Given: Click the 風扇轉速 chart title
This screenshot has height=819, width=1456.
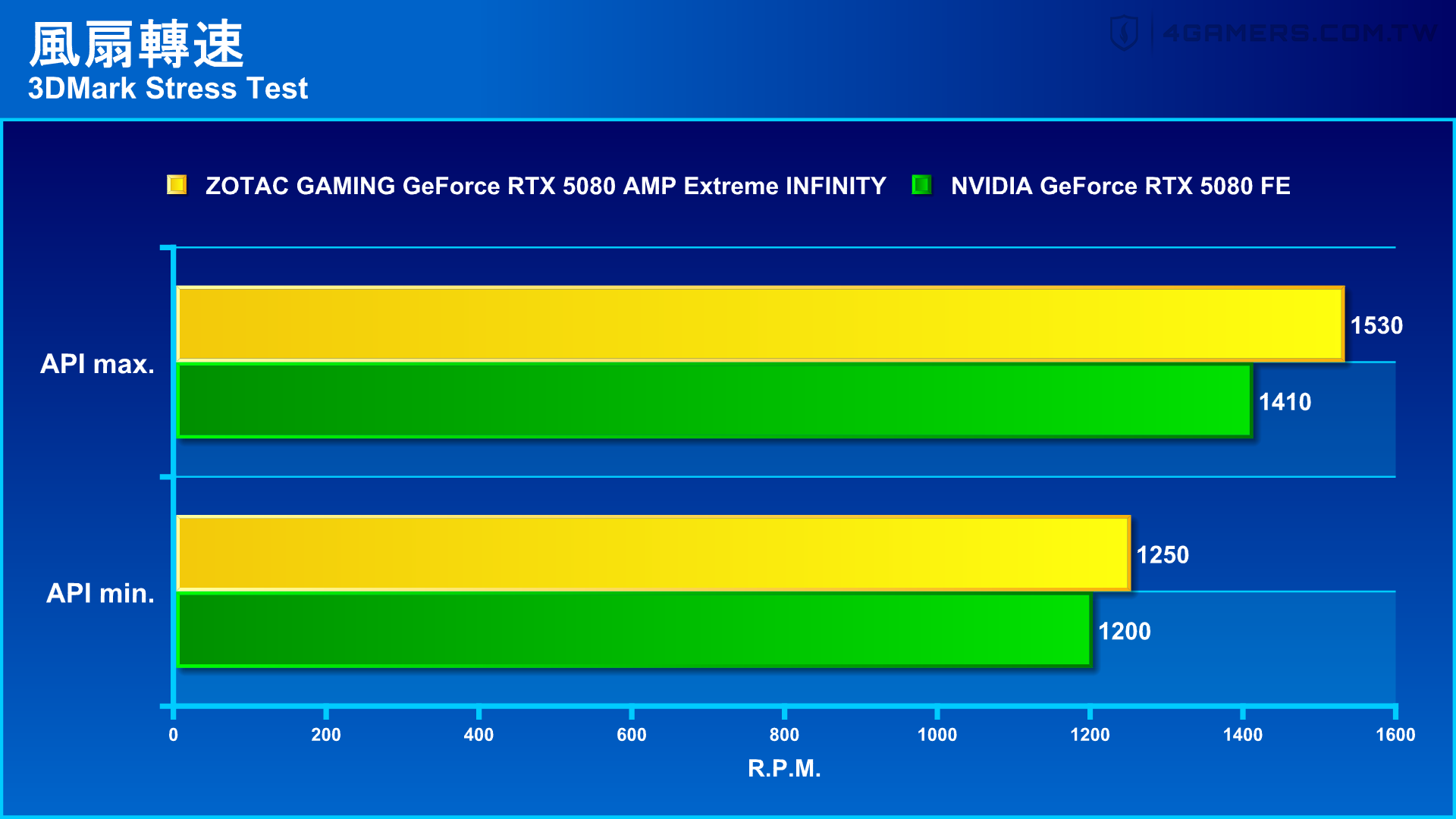Looking at the screenshot, I should tap(136, 44).
